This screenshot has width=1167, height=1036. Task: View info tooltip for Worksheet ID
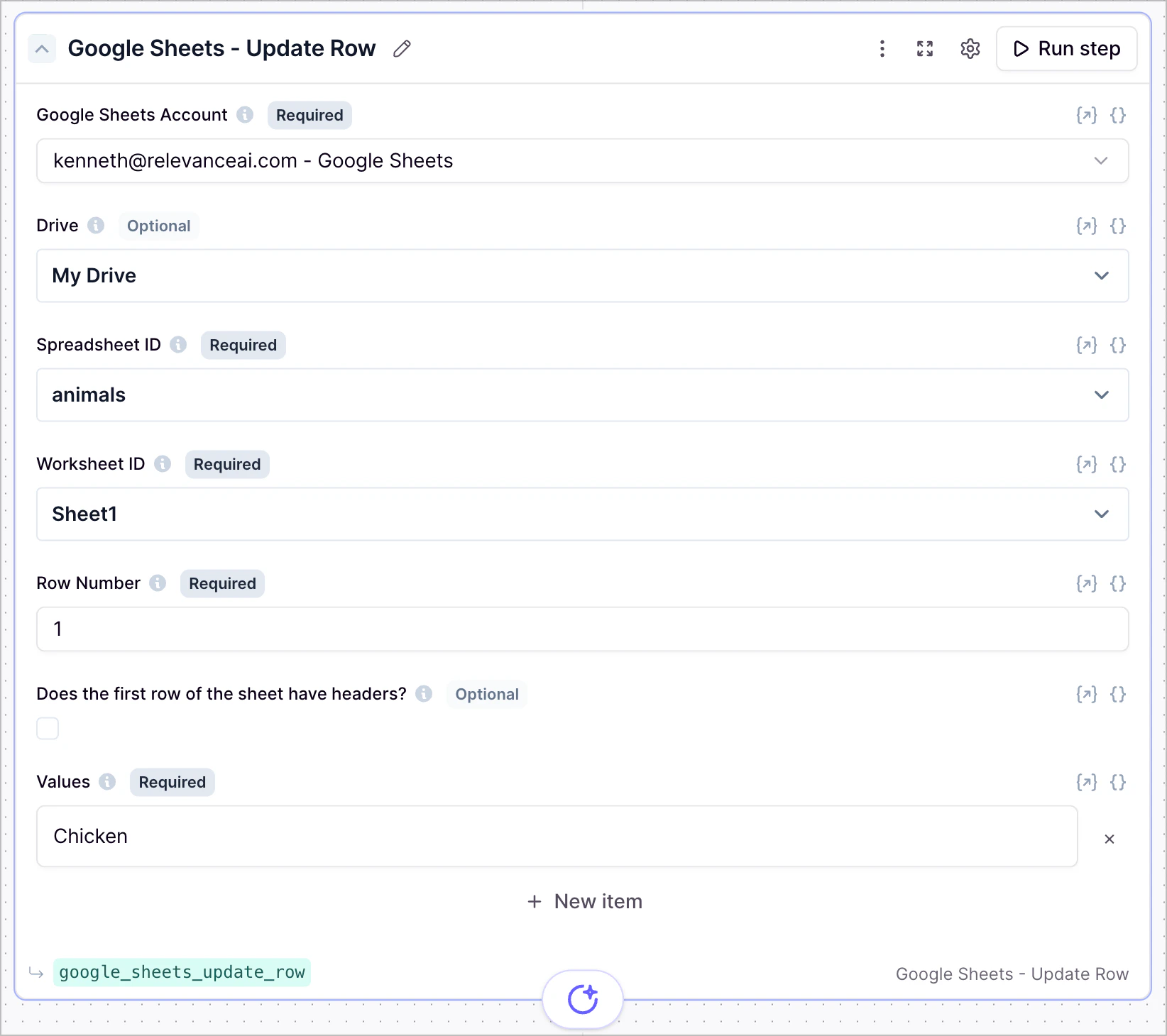(x=163, y=464)
